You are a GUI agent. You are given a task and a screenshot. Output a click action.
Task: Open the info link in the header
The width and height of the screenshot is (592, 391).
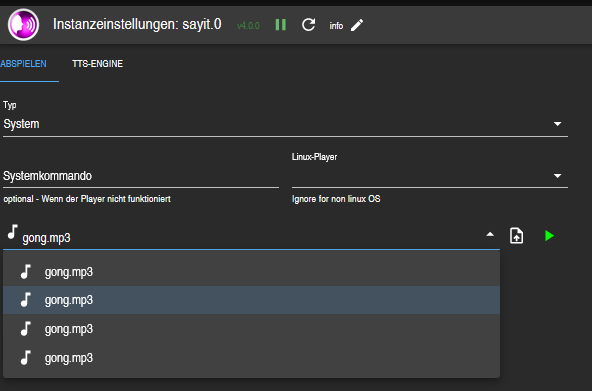point(336,26)
